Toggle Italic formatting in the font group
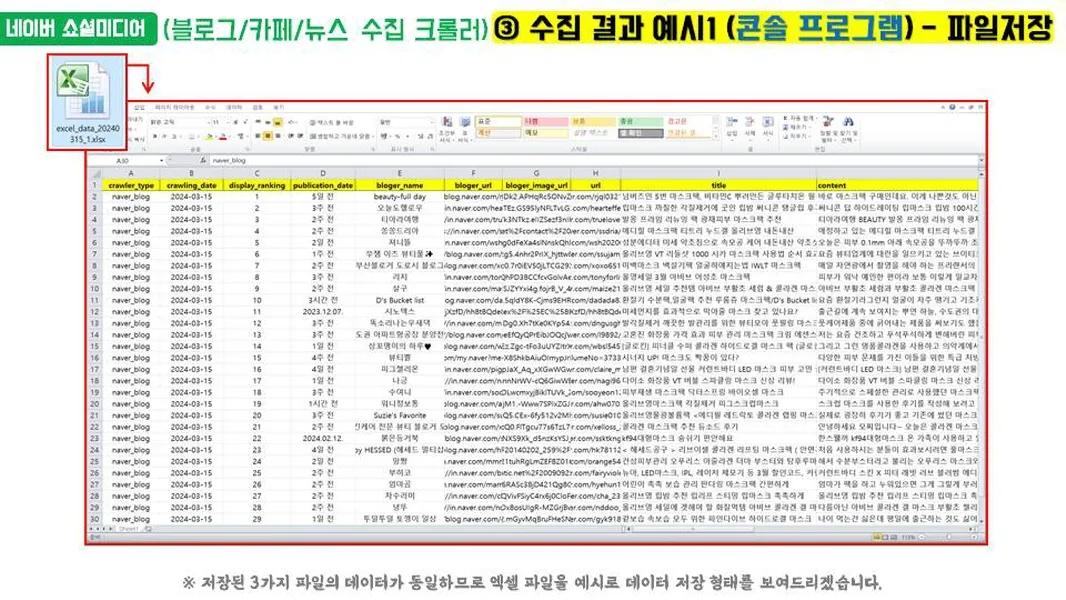Screen dimensions: 1066x600 pos(165,137)
